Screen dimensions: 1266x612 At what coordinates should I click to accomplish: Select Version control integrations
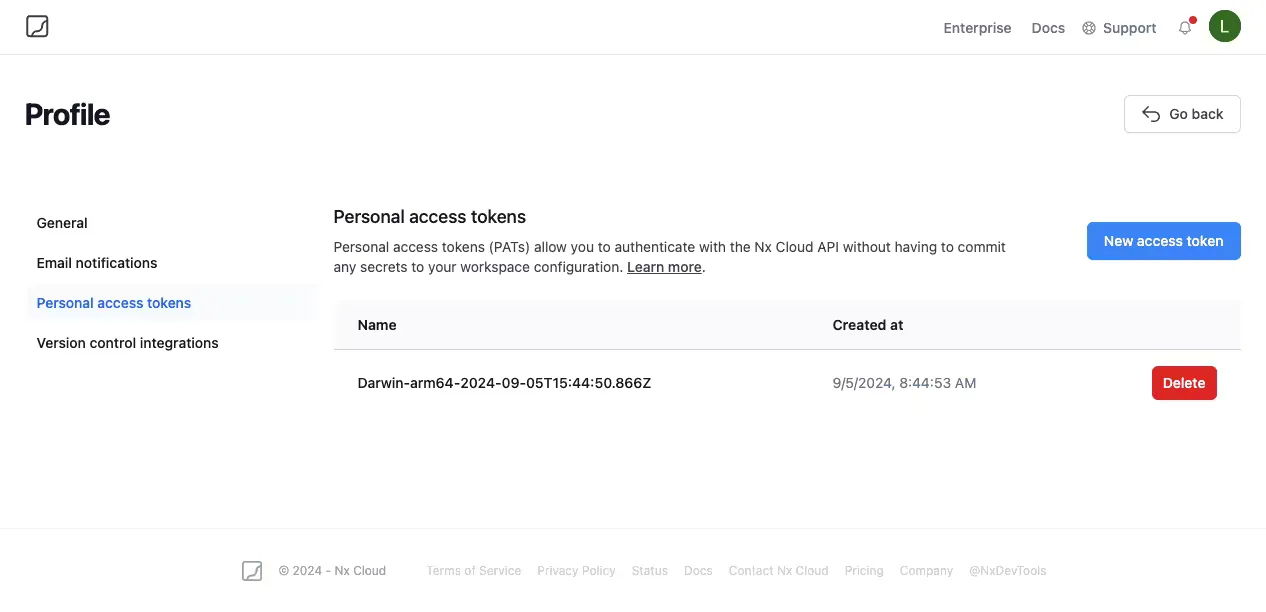pyautogui.click(x=127, y=343)
